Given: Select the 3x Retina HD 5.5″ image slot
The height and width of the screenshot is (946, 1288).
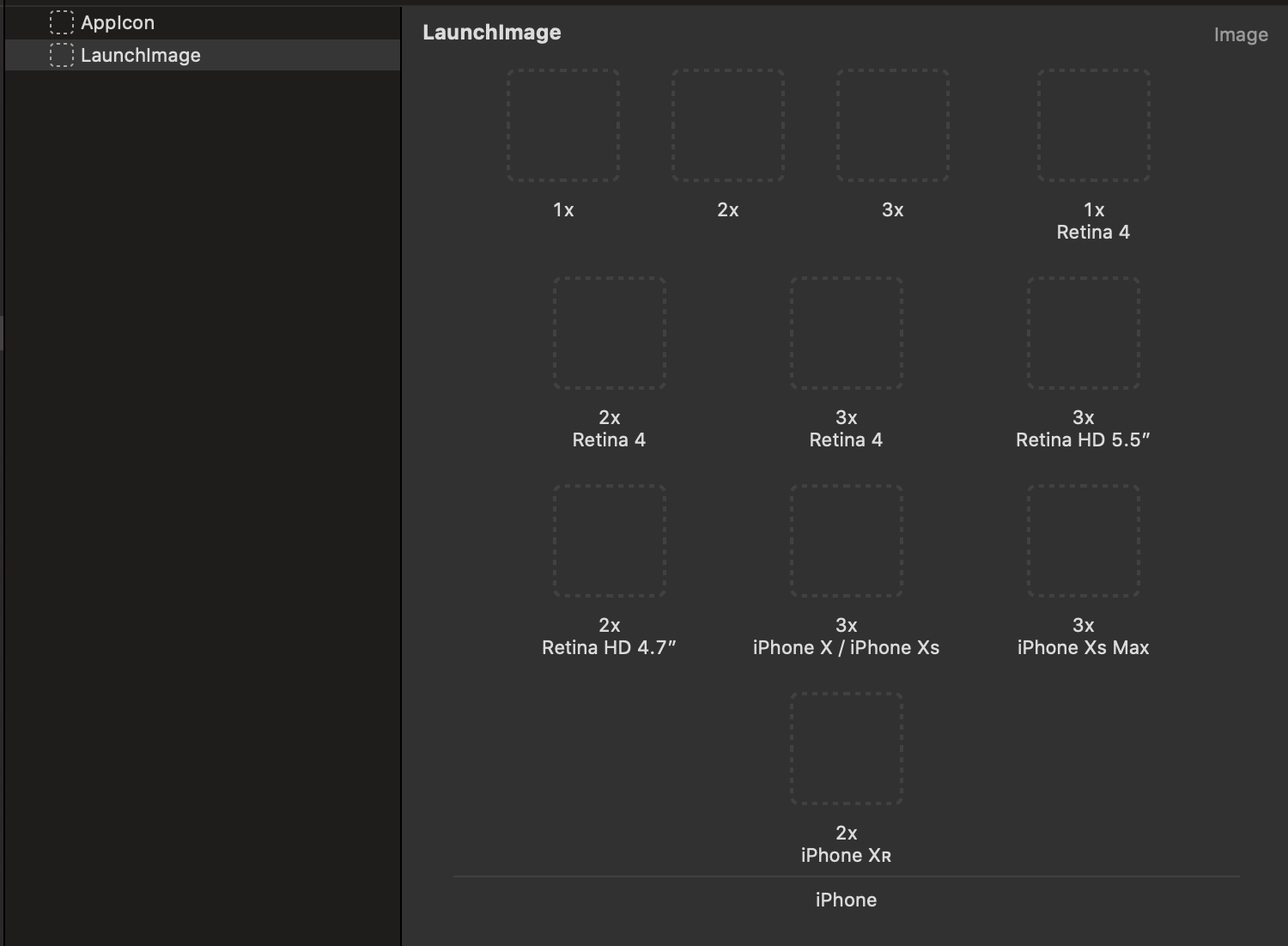Looking at the screenshot, I should (1084, 333).
